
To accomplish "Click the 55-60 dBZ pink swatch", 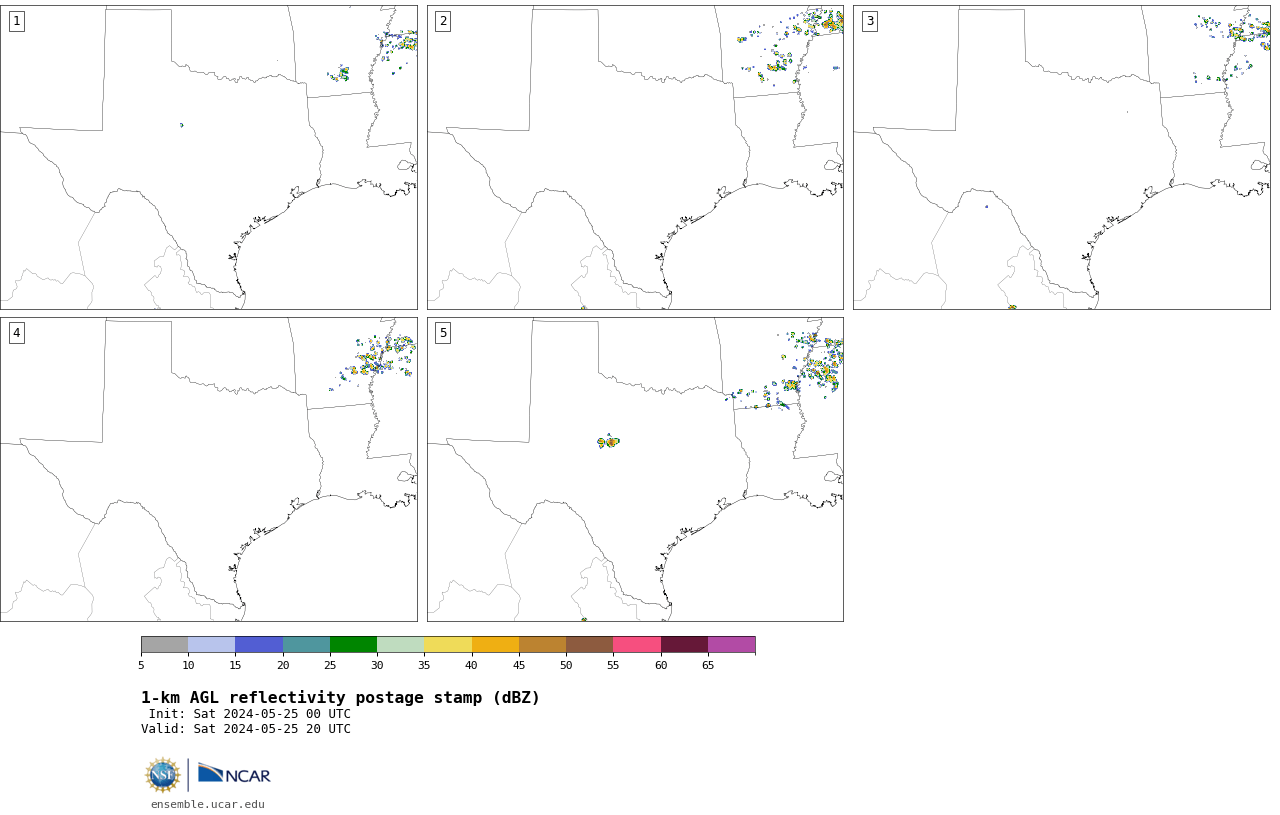I will coord(637,644).
